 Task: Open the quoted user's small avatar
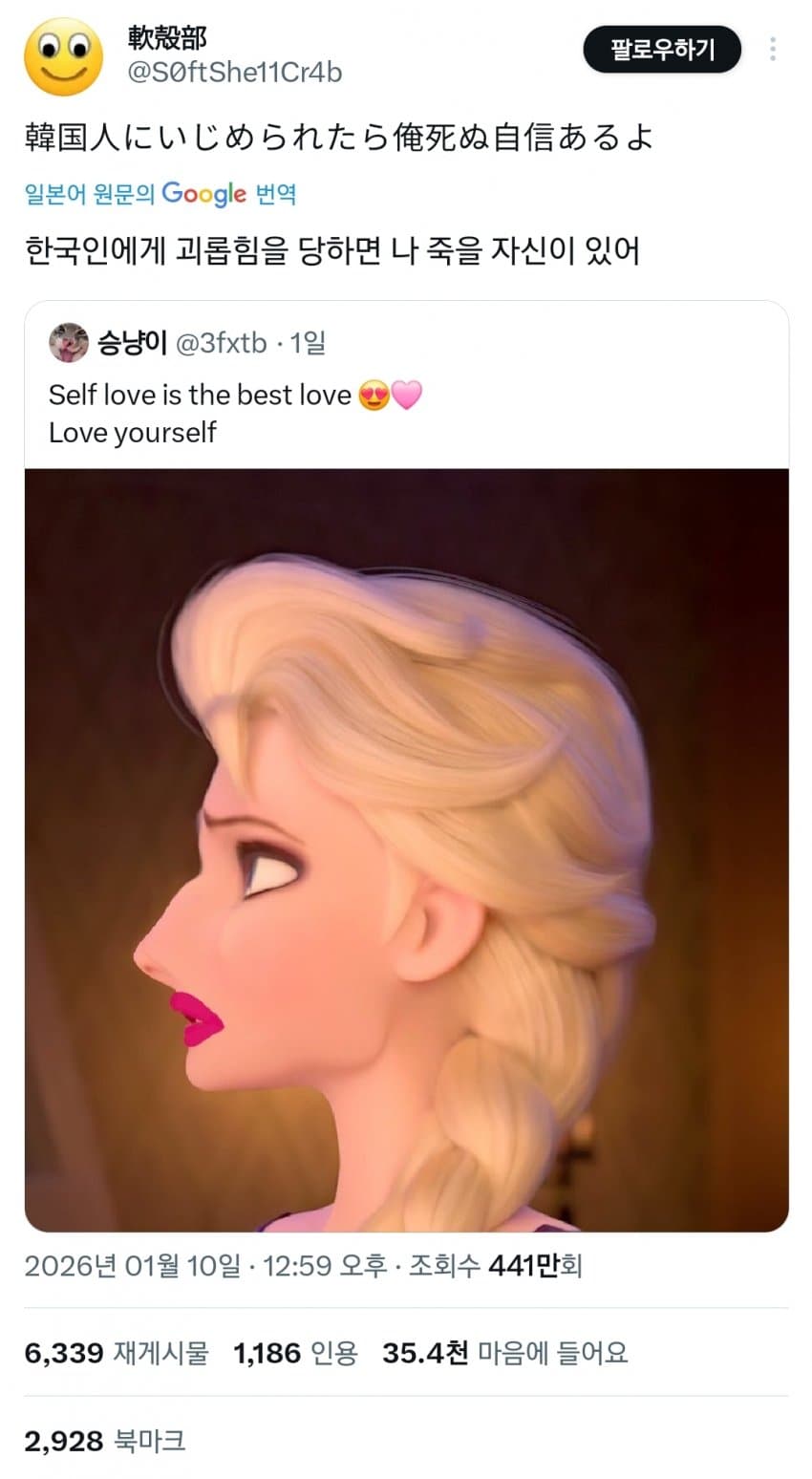[69, 342]
